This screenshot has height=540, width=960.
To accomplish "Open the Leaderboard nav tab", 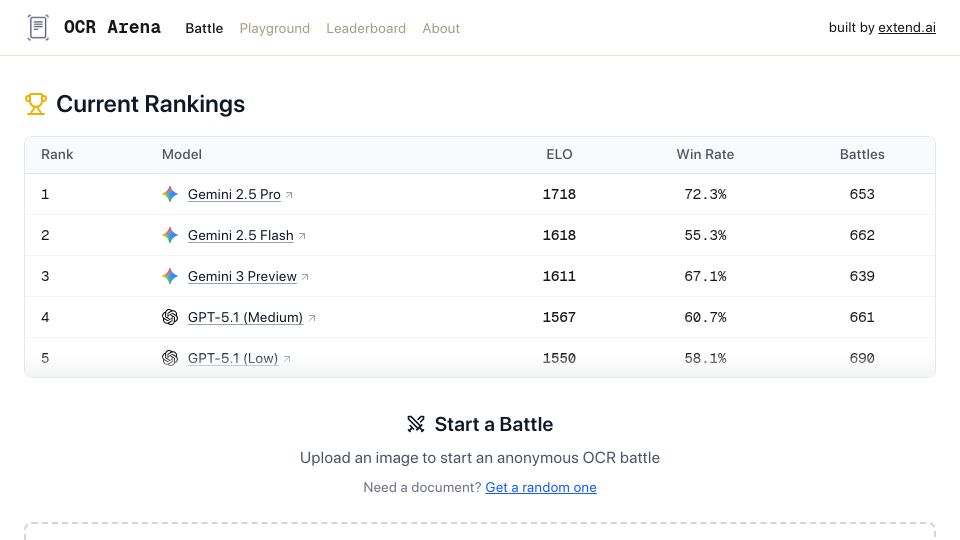I will pyautogui.click(x=366, y=28).
